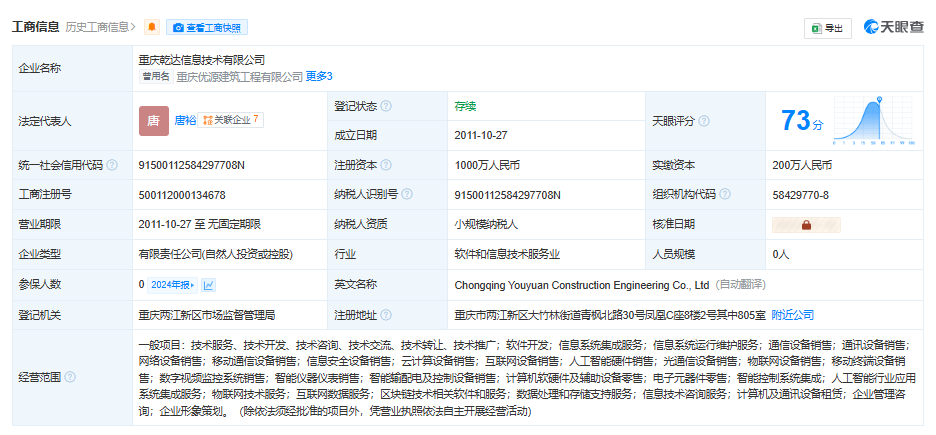Click help icon beside 纳税人识别号
936x435 pixels.
click(407, 195)
